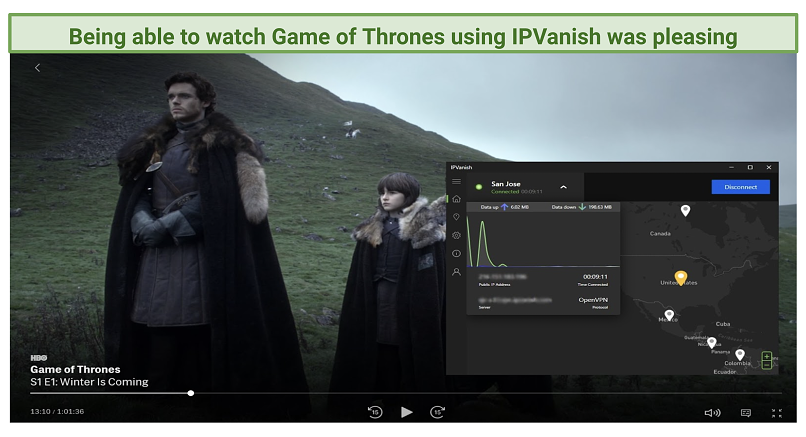This screenshot has height=437, width=806.
Task: Minimize the IPVanish window
Action: (731, 168)
